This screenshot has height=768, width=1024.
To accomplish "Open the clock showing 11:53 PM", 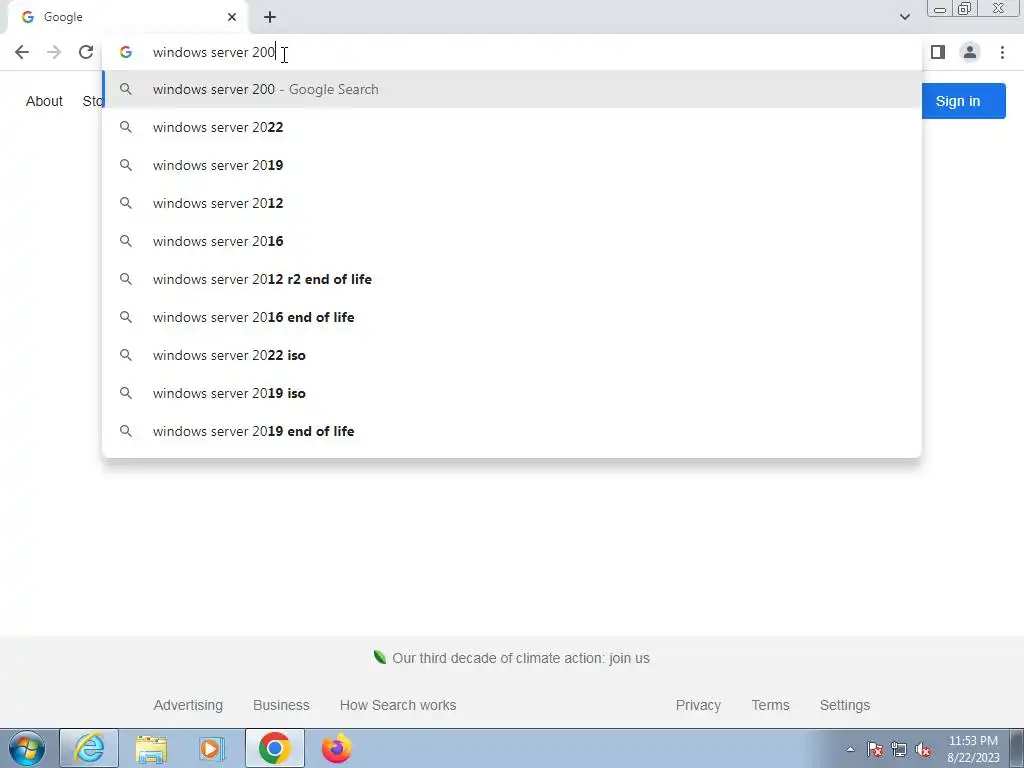I will [973, 749].
